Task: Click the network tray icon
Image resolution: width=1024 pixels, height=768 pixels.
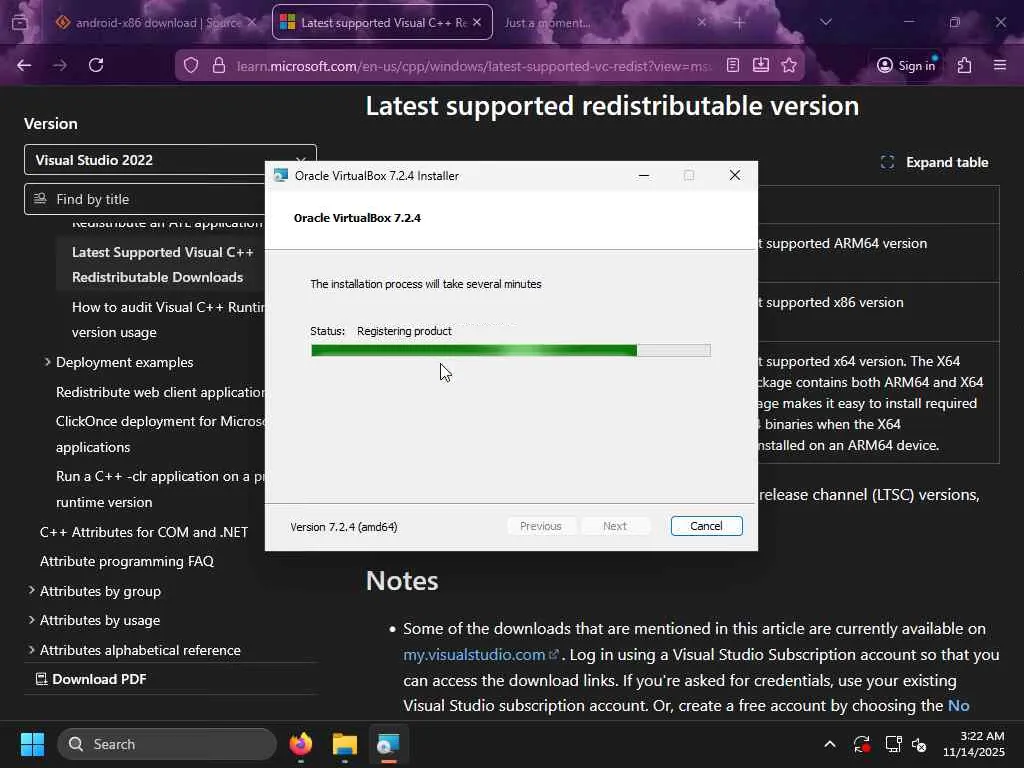Action: pyautogui.click(x=893, y=744)
